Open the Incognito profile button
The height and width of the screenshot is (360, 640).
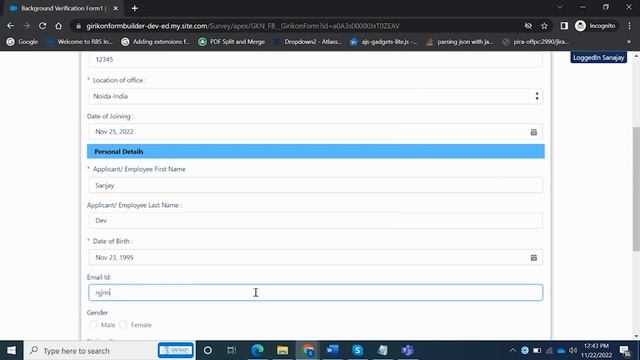coord(596,26)
